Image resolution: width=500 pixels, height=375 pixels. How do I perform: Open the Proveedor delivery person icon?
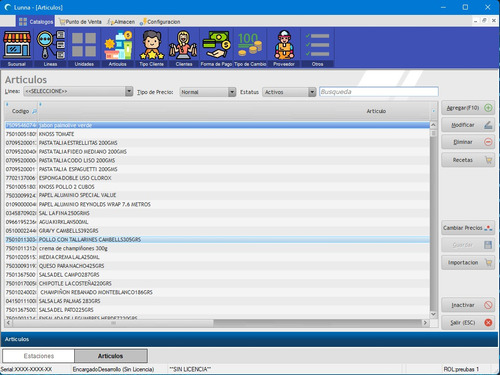coord(284,48)
